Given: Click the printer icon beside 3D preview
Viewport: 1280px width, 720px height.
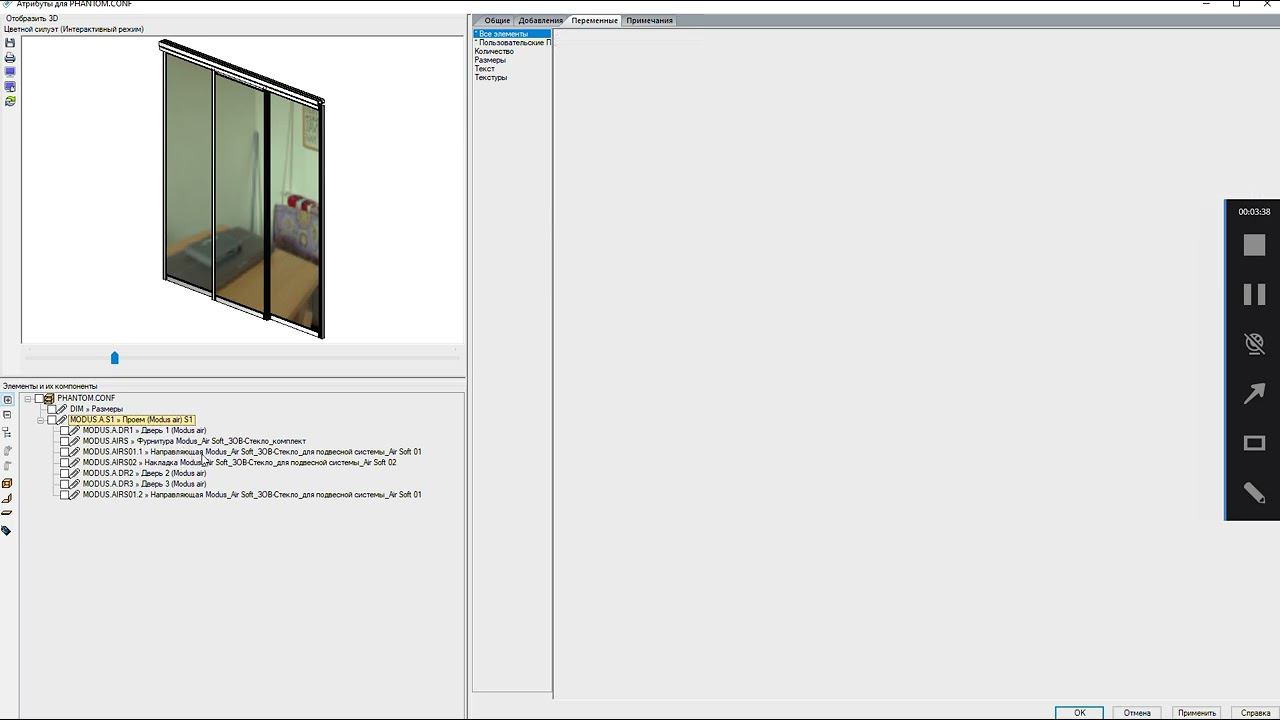Looking at the screenshot, I should (10, 58).
